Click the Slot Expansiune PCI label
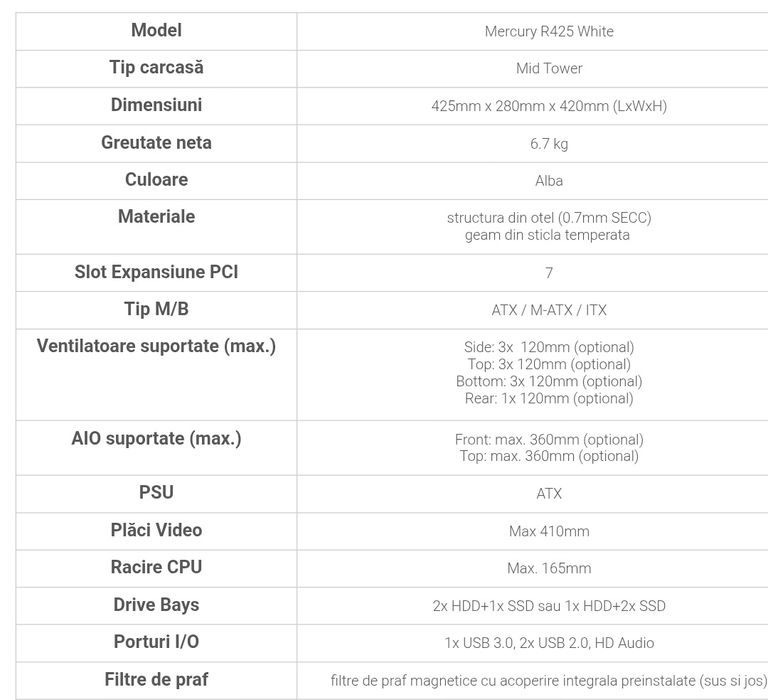This screenshot has width=768, height=700. [x=156, y=272]
